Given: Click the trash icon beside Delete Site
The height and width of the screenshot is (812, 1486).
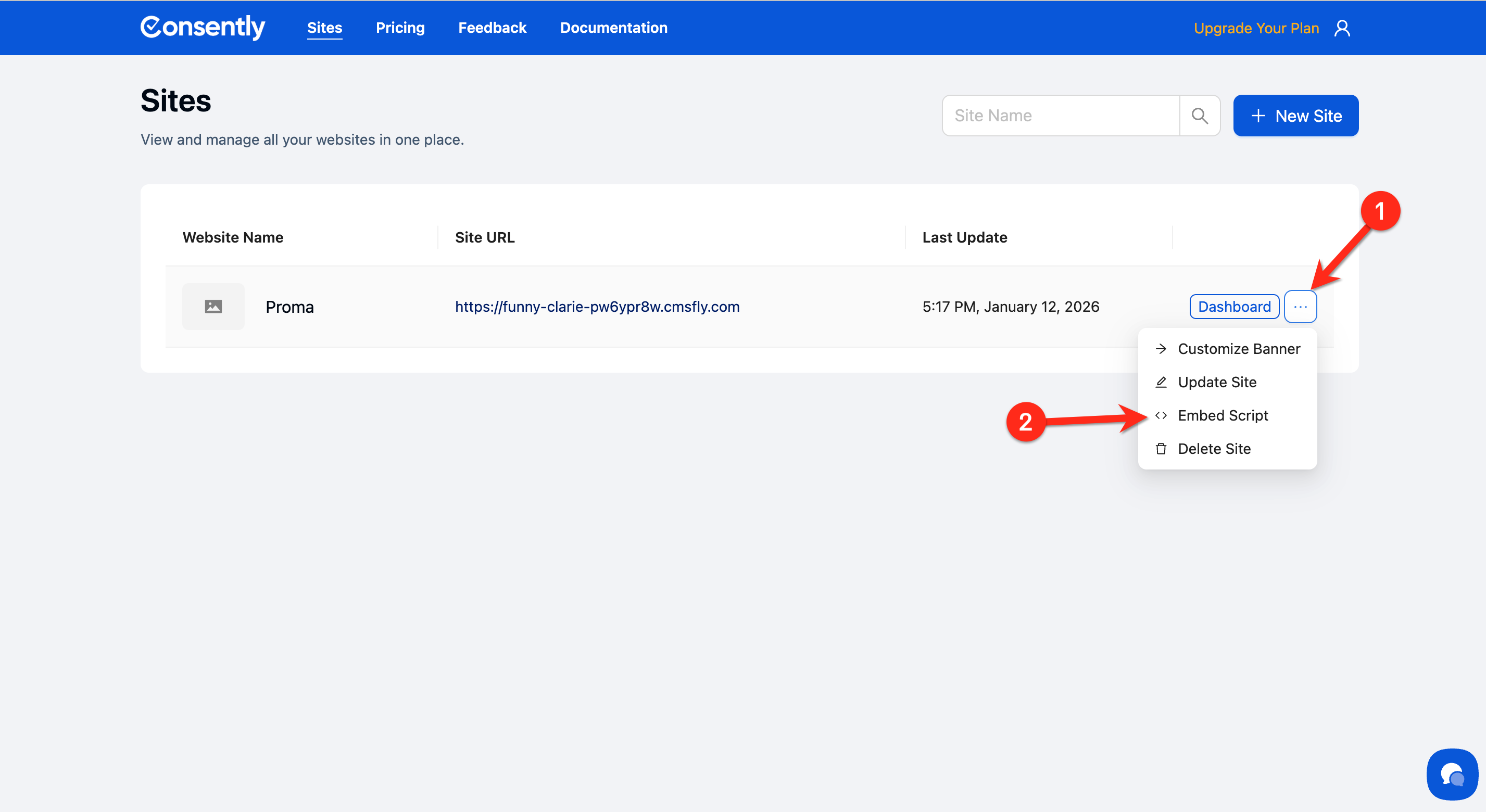Looking at the screenshot, I should [1161, 449].
